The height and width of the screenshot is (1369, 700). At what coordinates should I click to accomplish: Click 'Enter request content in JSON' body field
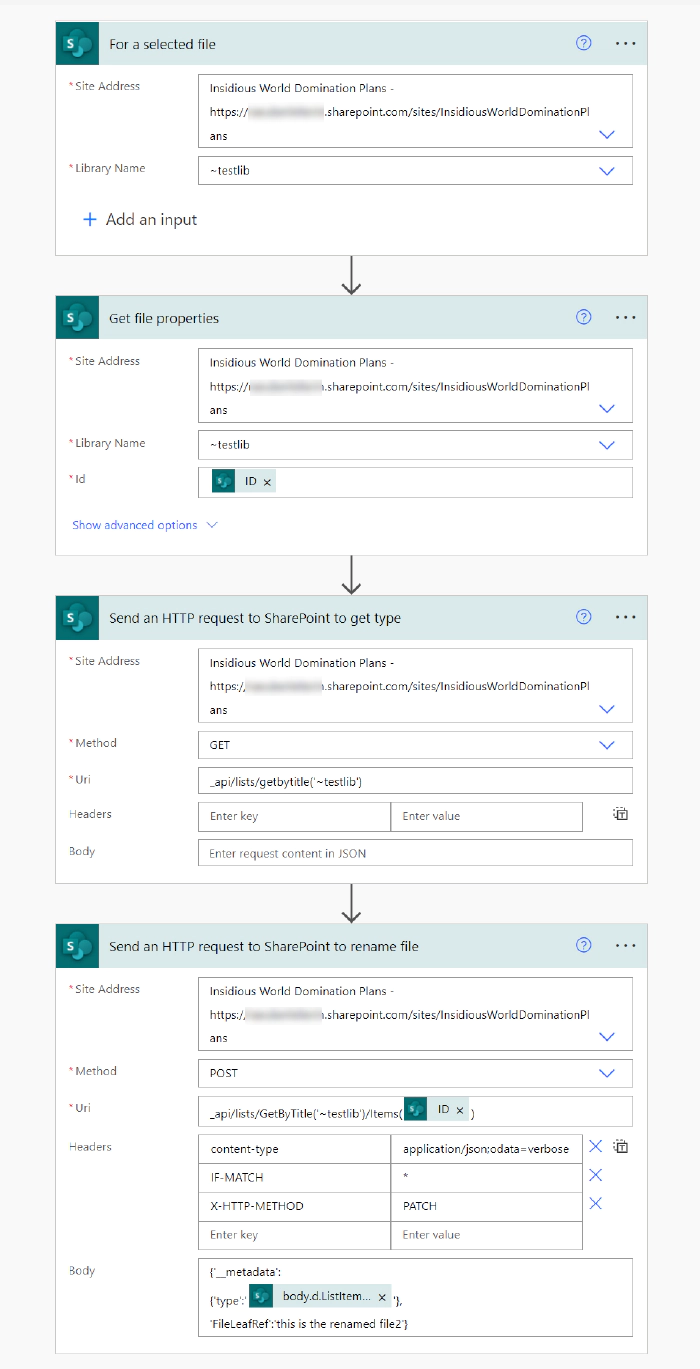pos(415,853)
